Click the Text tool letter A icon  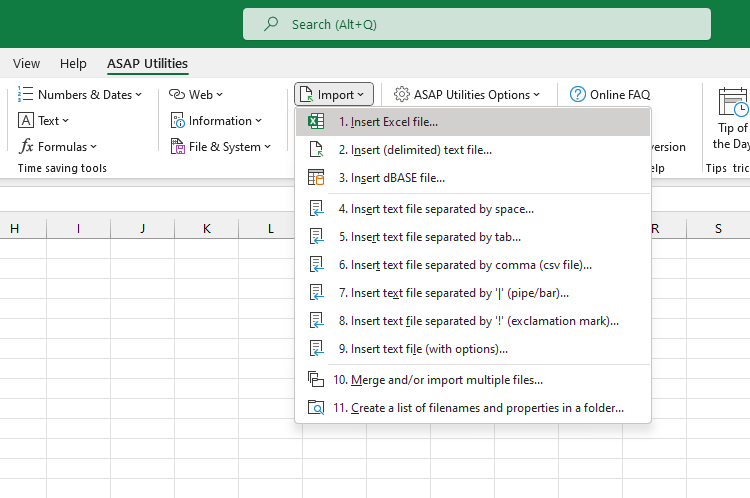tap(26, 121)
